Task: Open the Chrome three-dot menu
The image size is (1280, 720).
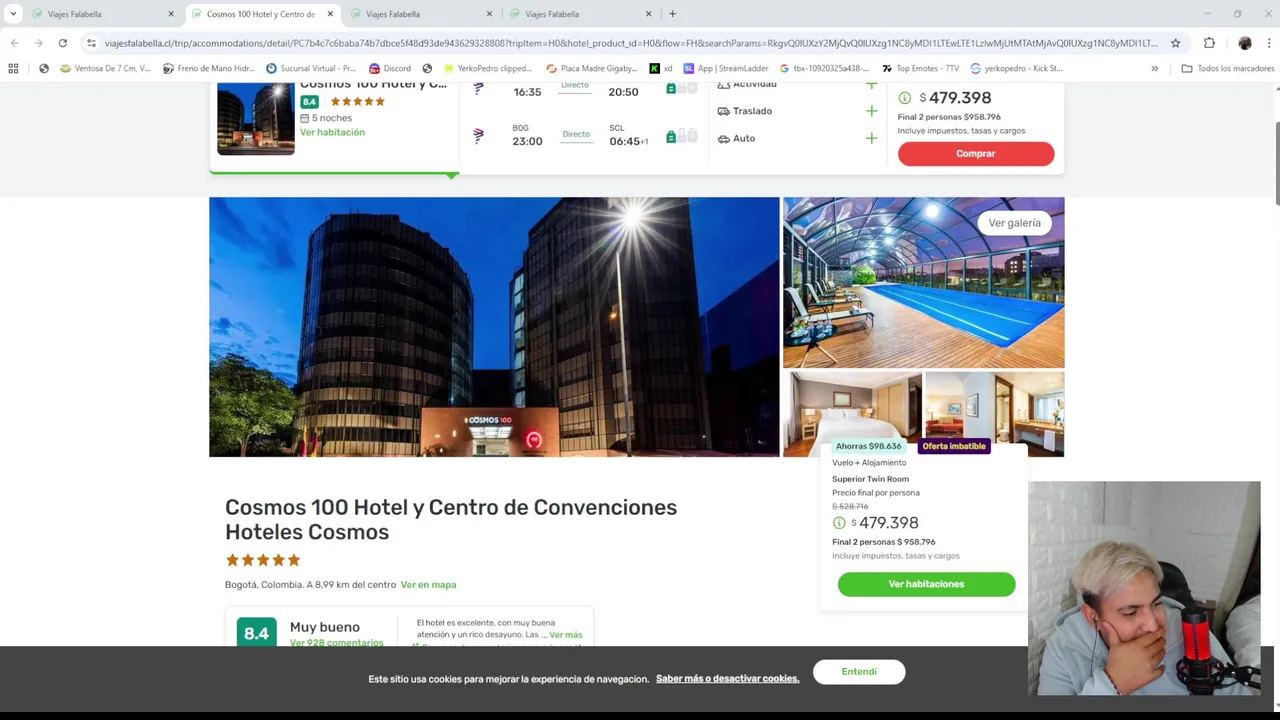Action: click(x=1269, y=43)
